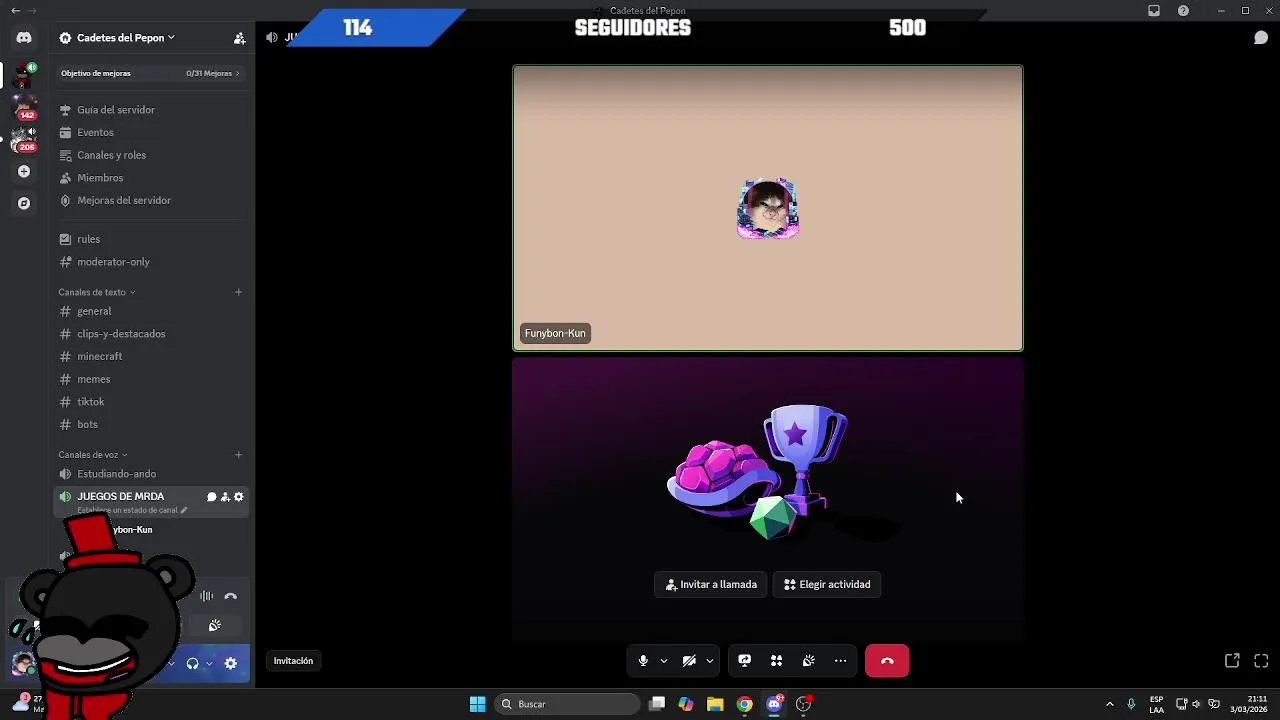Open noise suppression waveform icon
The image size is (1280, 720).
click(206, 596)
